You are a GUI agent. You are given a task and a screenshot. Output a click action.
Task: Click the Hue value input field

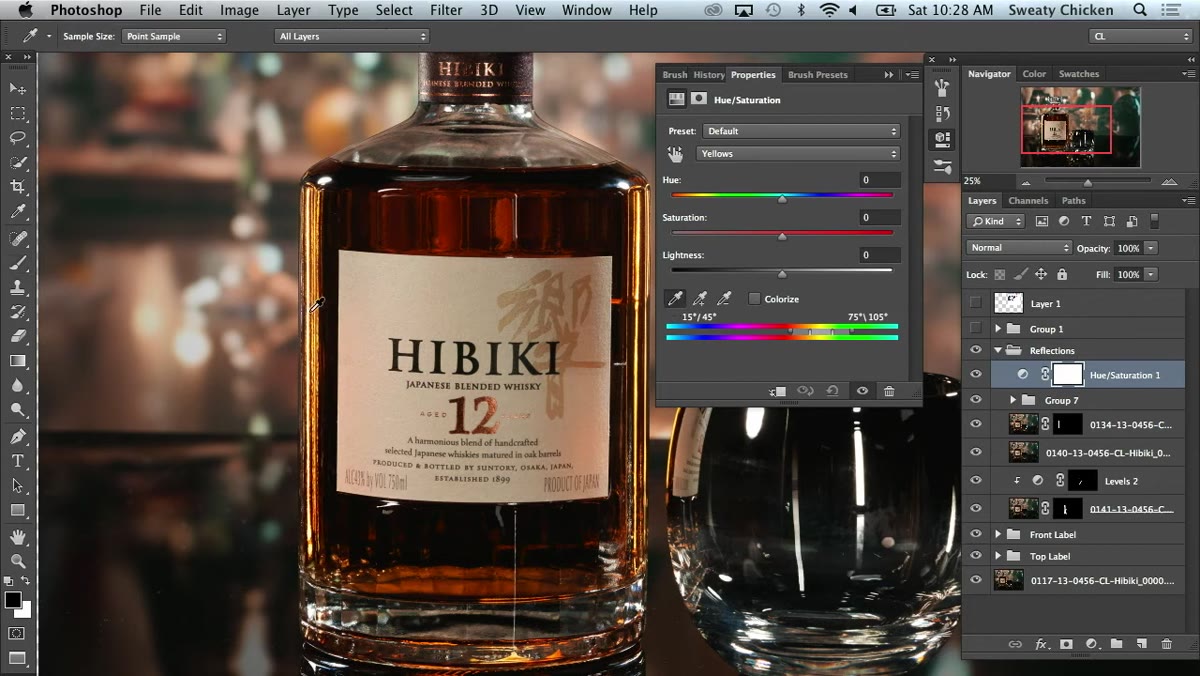click(880, 180)
